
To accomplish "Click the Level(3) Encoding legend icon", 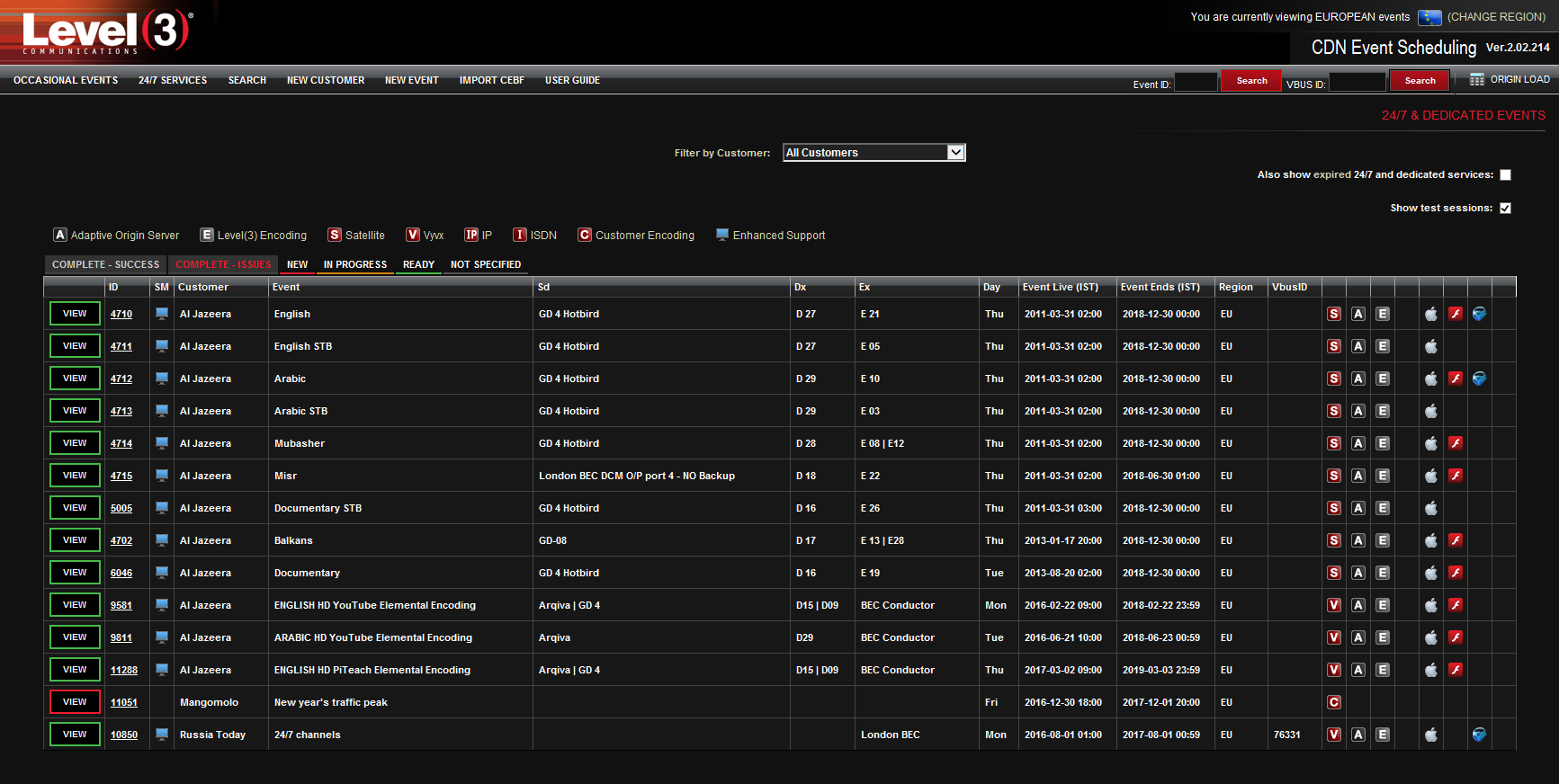I will pos(207,235).
